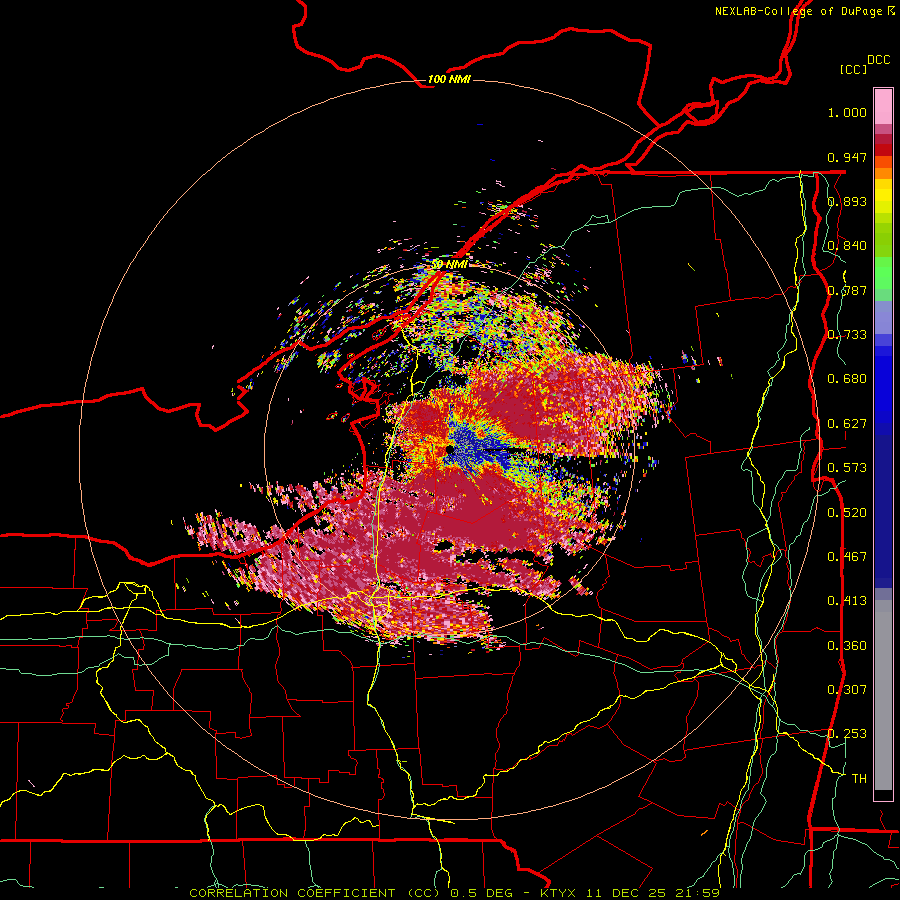Click the 0.893 scale value
Image resolution: width=900 pixels, height=900 pixels.
pyautogui.click(x=847, y=201)
